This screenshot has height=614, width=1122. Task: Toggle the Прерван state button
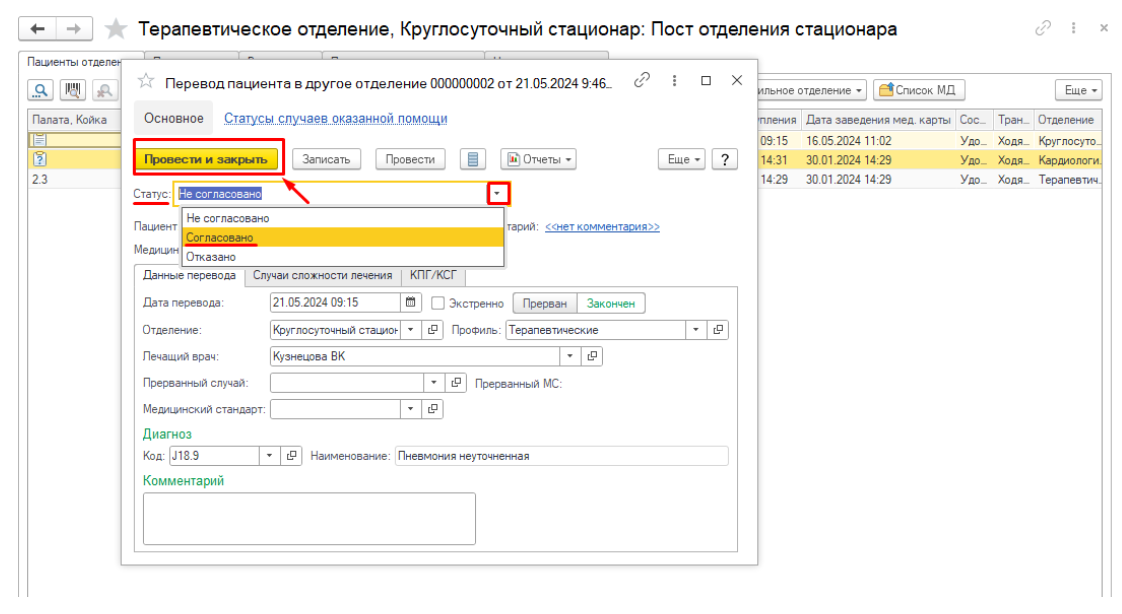pyautogui.click(x=545, y=303)
